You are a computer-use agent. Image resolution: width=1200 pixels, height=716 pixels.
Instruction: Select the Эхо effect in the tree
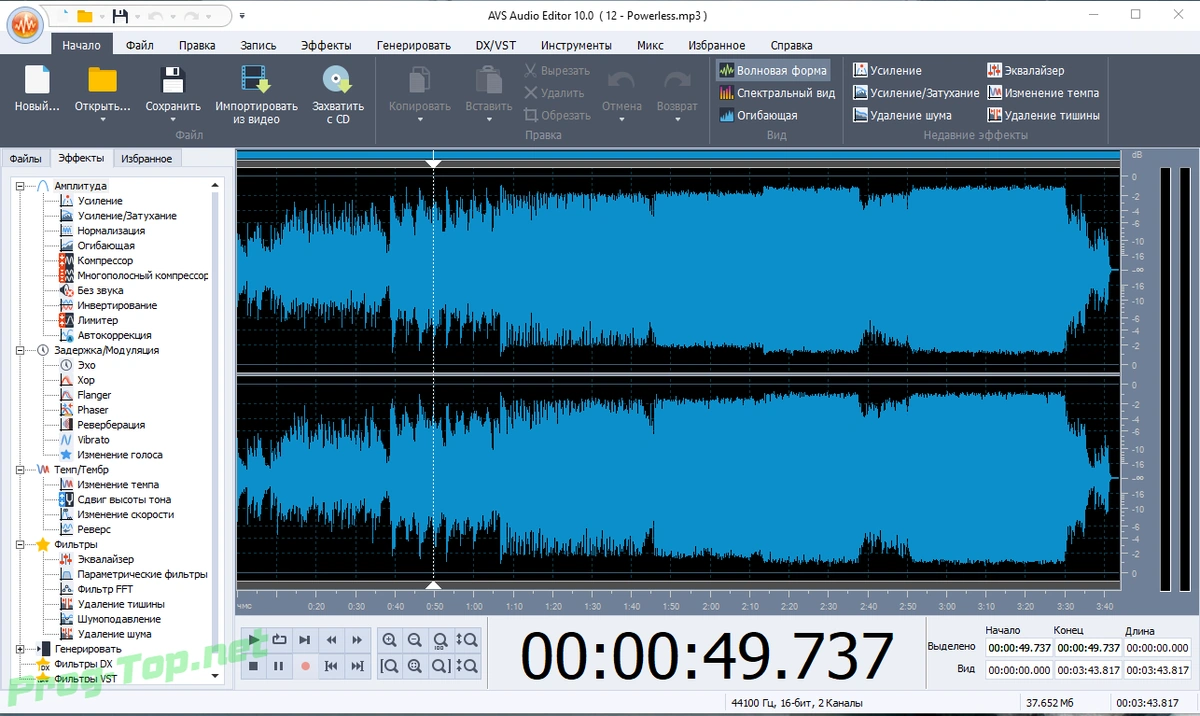coord(86,365)
